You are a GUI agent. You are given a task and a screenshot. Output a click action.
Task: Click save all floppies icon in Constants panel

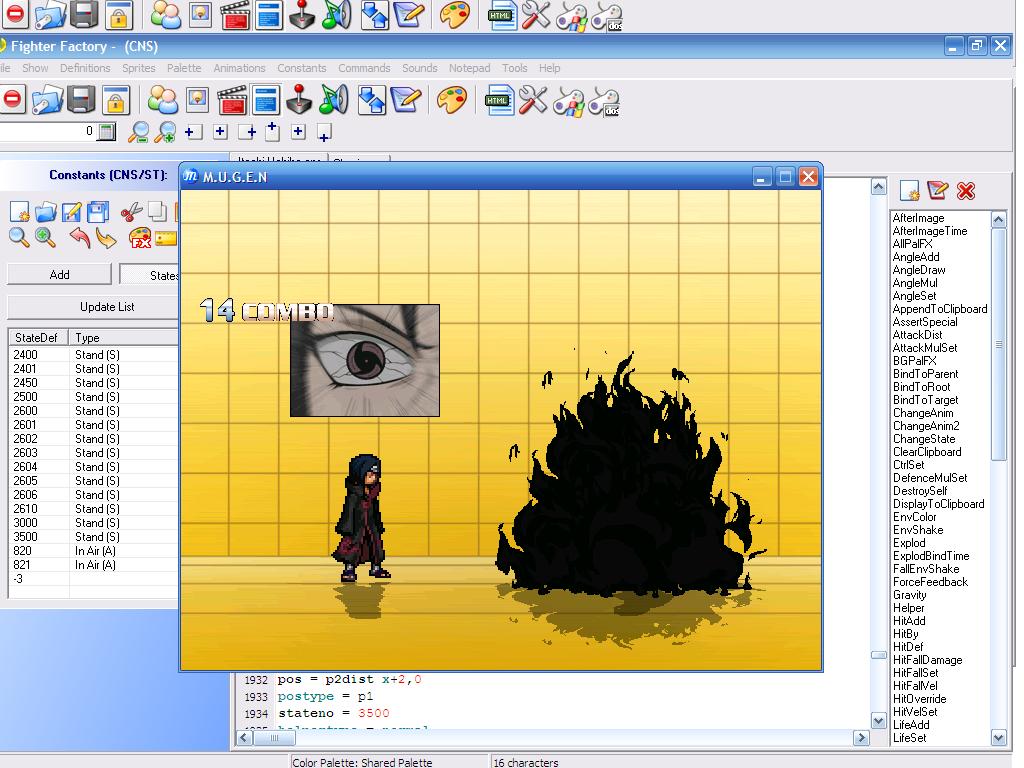(97, 212)
